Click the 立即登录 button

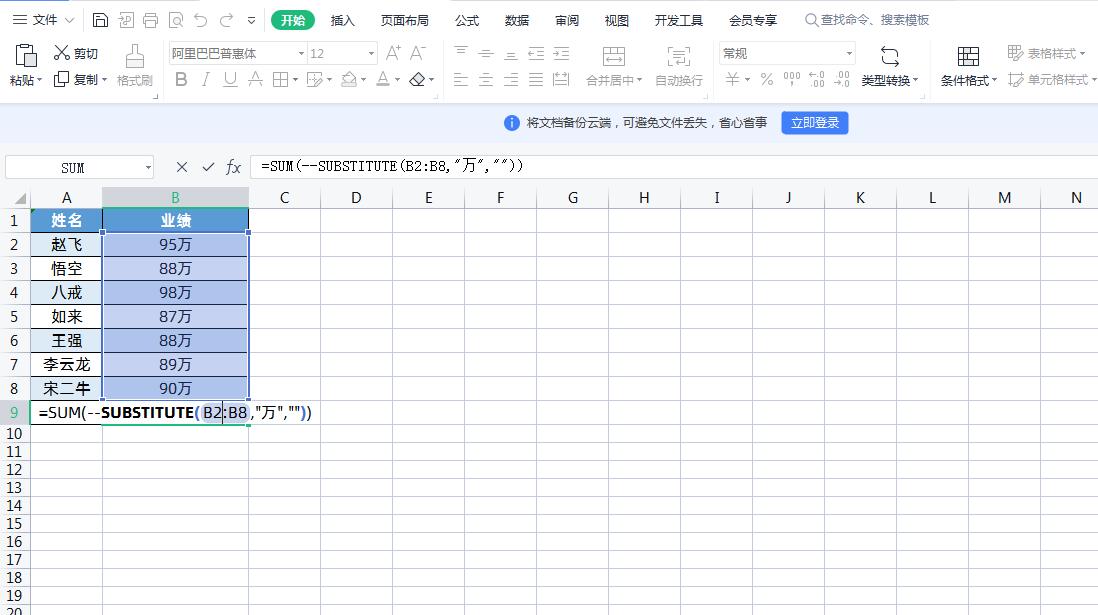pyautogui.click(x=815, y=123)
